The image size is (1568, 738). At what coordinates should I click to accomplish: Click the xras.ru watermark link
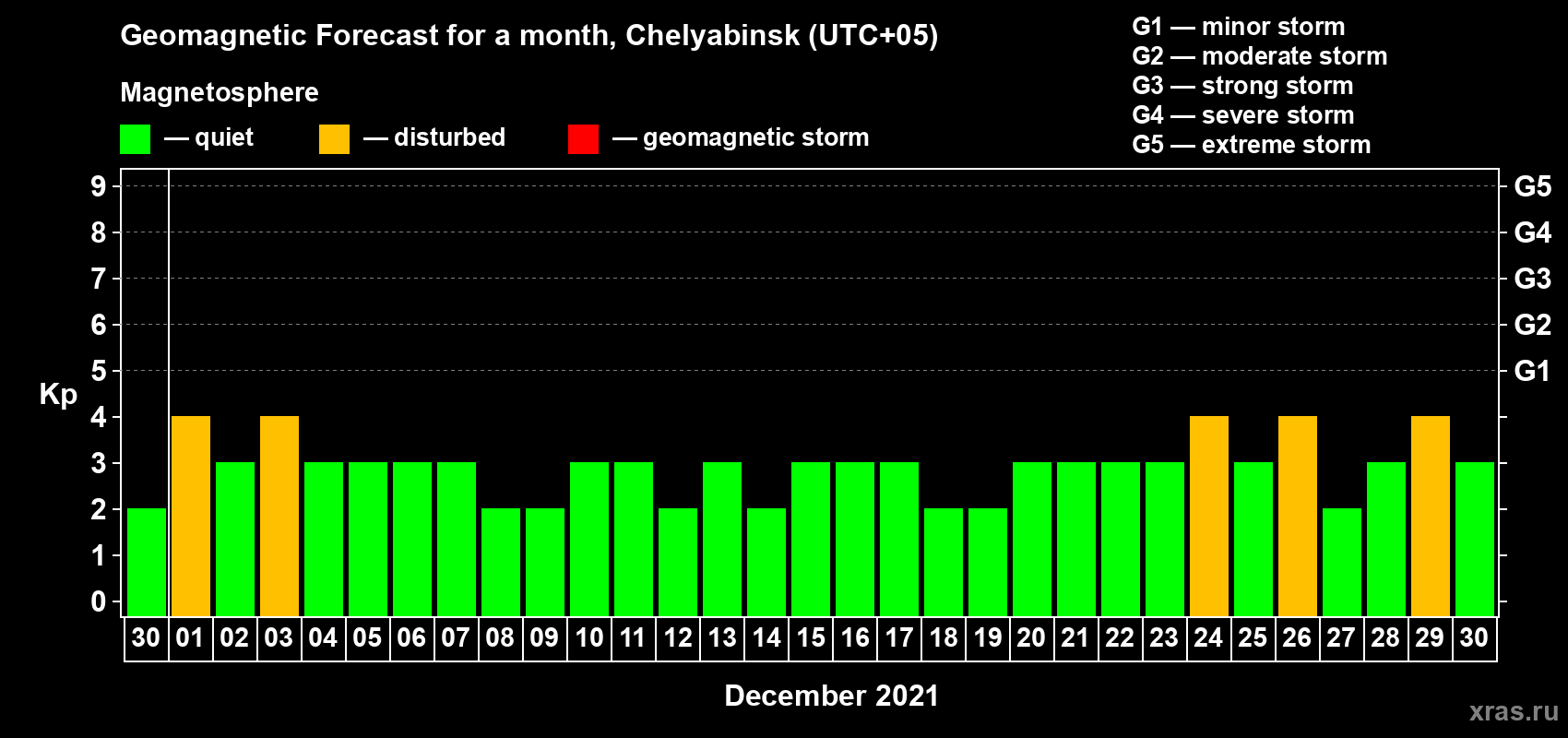[x=1514, y=711]
